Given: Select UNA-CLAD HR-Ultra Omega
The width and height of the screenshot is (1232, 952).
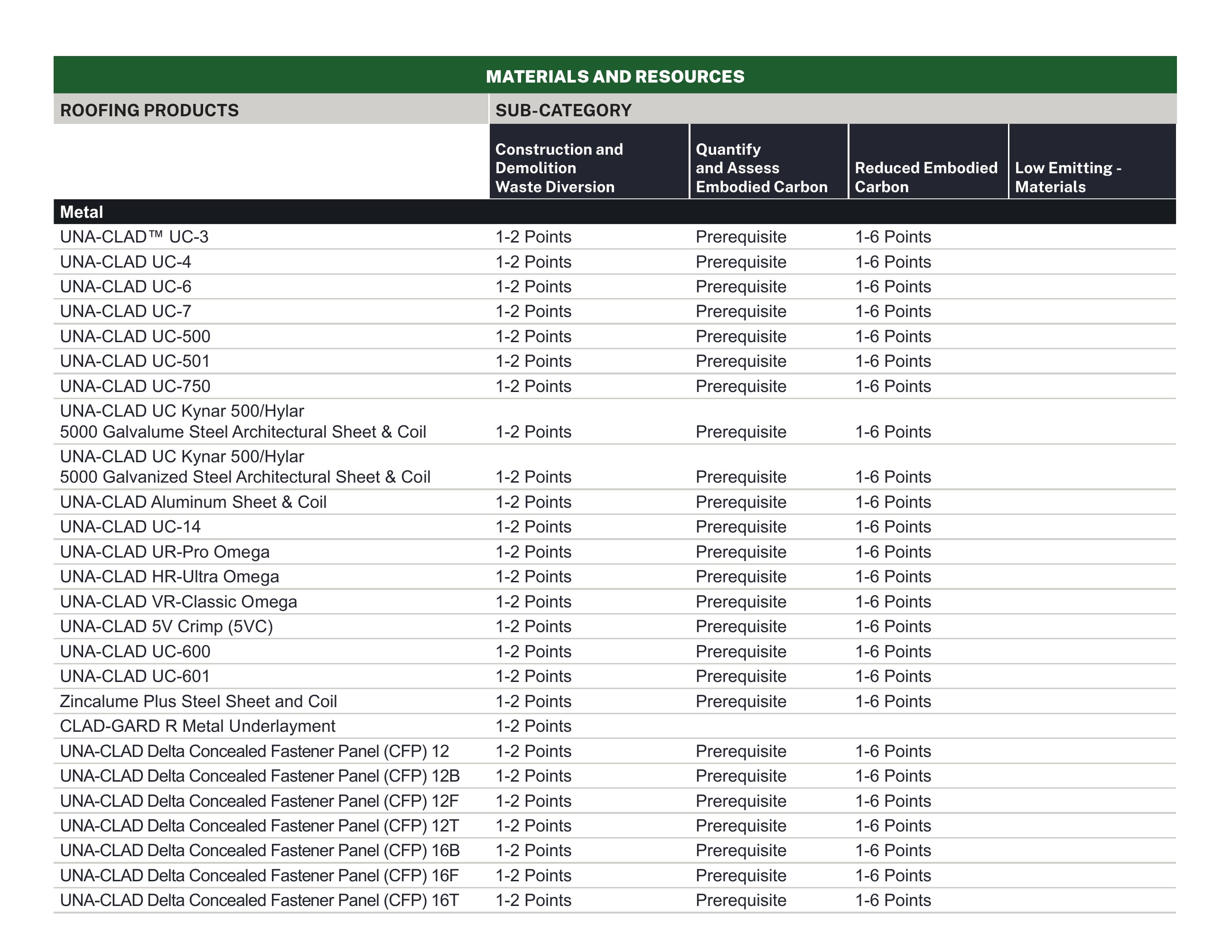Looking at the screenshot, I should [x=169, y=577].
